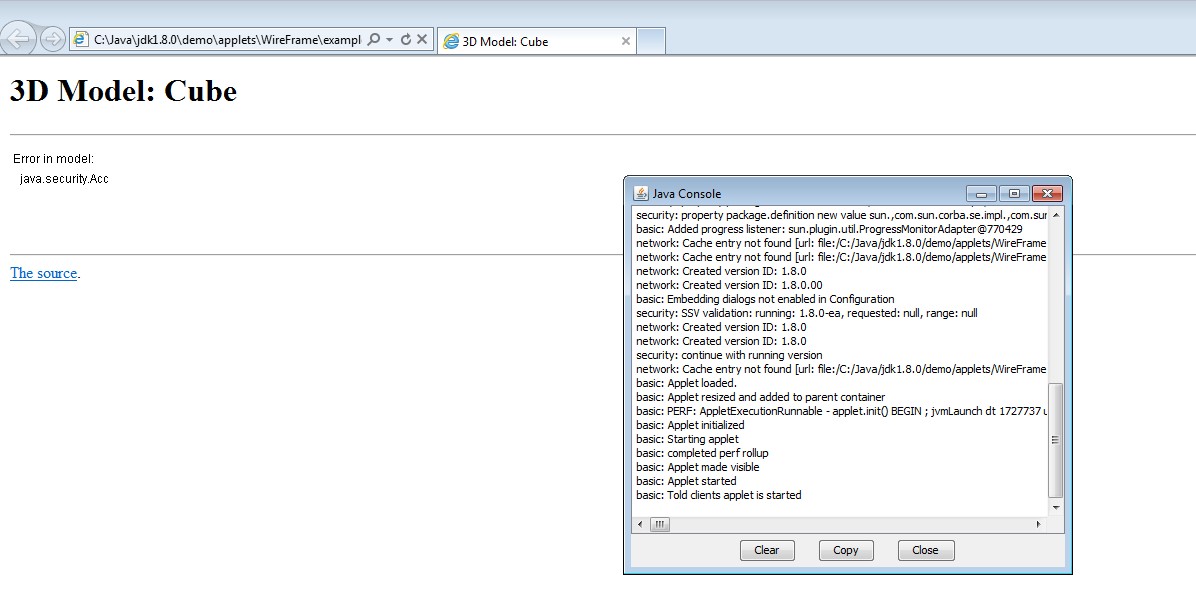Image resolution: width=1196 pixels, height=589 pixels.
Task: Click the Close button at console bottom
Action: [x=925, y=550]
